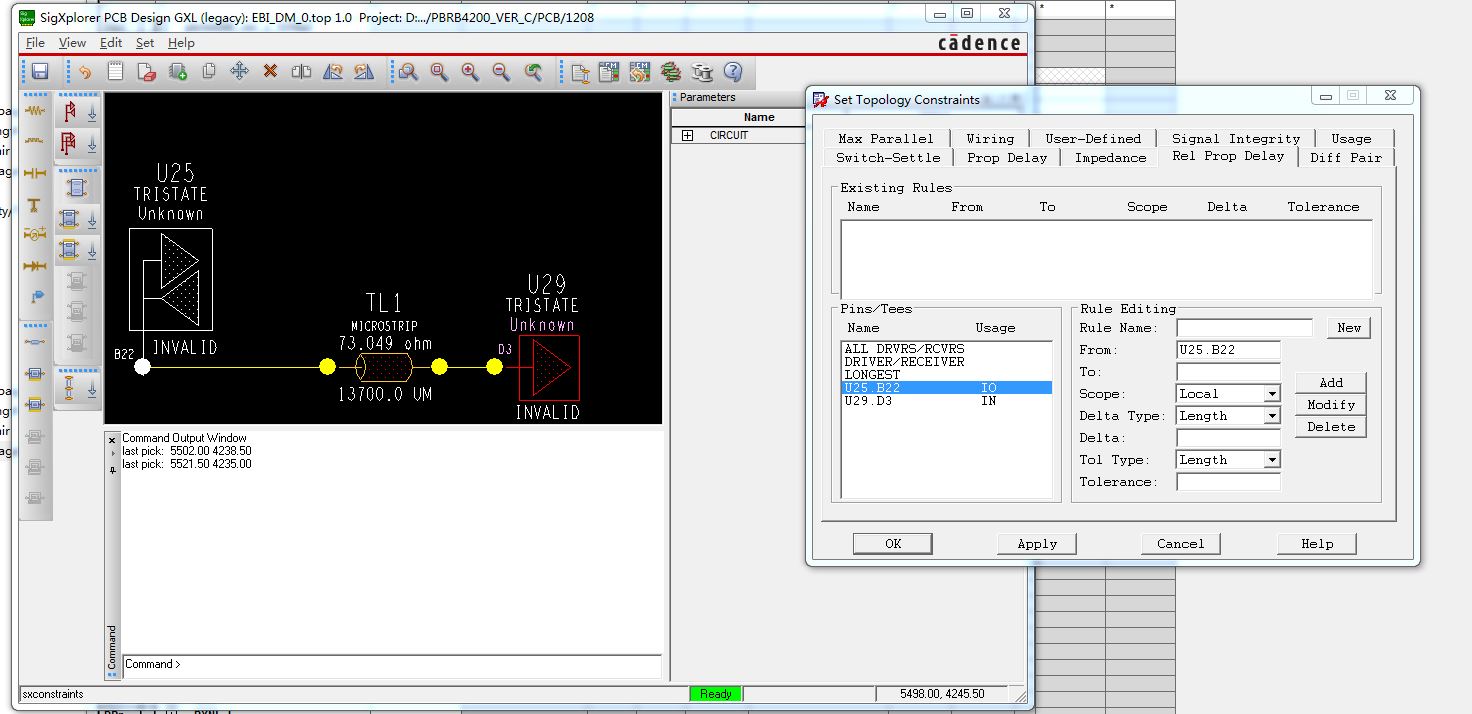Click the Apply button
Image resolution: width=1472 pixels, height=714 pixels.
click(x=1037, y=543)
